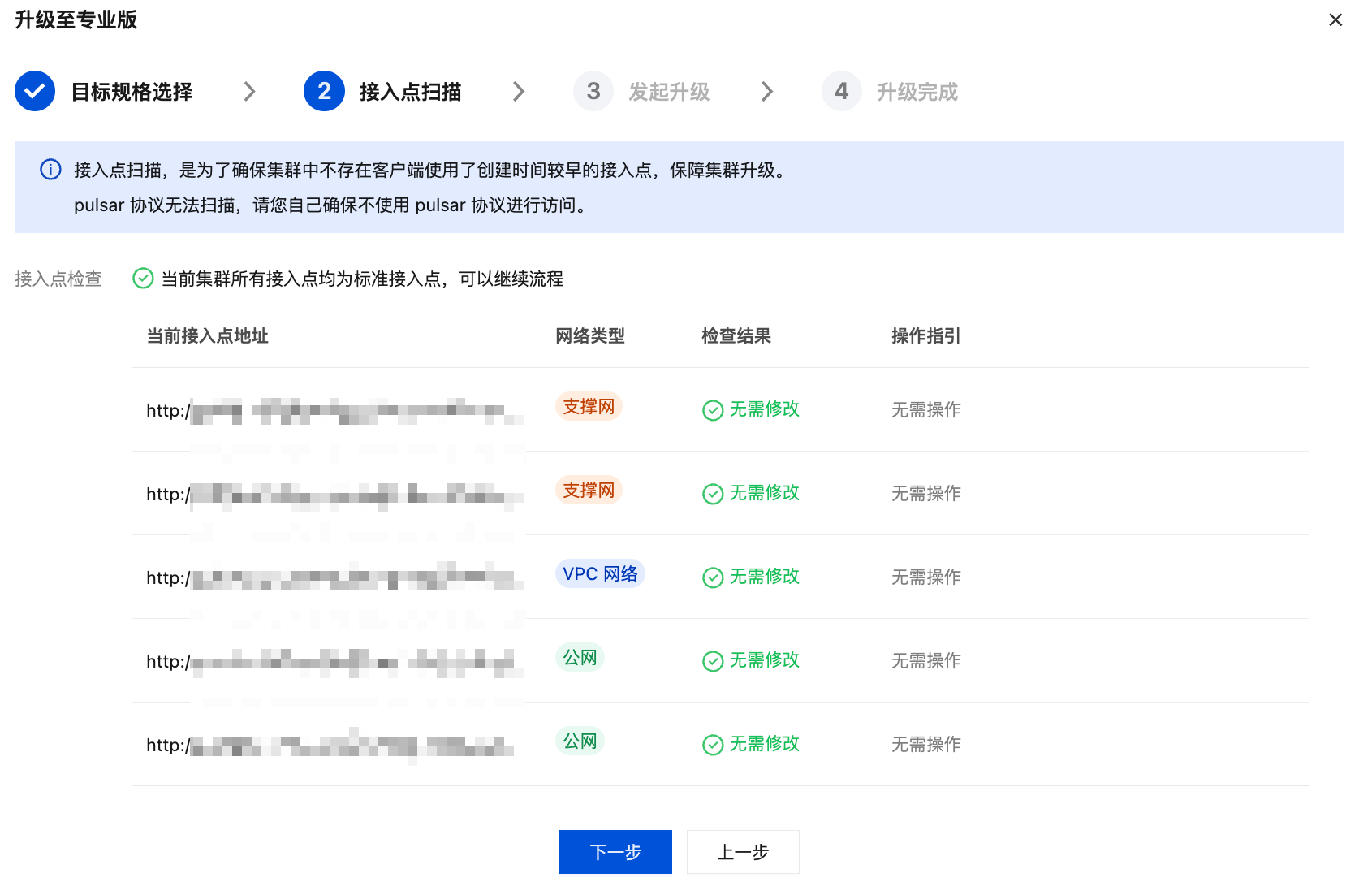The image size is (1372, 882).
Task: Click the 检查结果 column header
Action: [736, 335]
